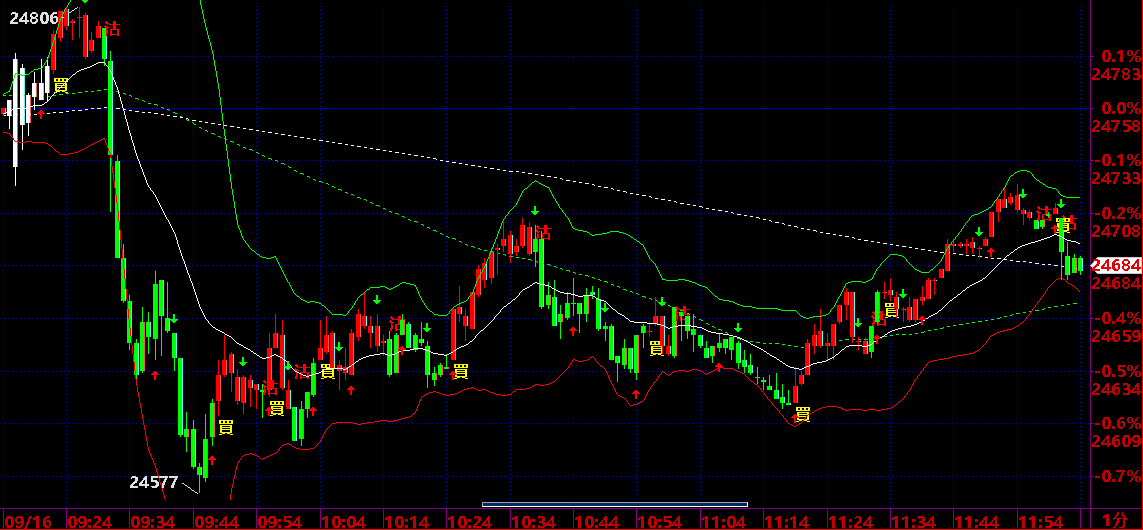The image size is (1143, 530).
Task: Click the 買 marker at 10:24 candle
Action: tap(461, 371)
